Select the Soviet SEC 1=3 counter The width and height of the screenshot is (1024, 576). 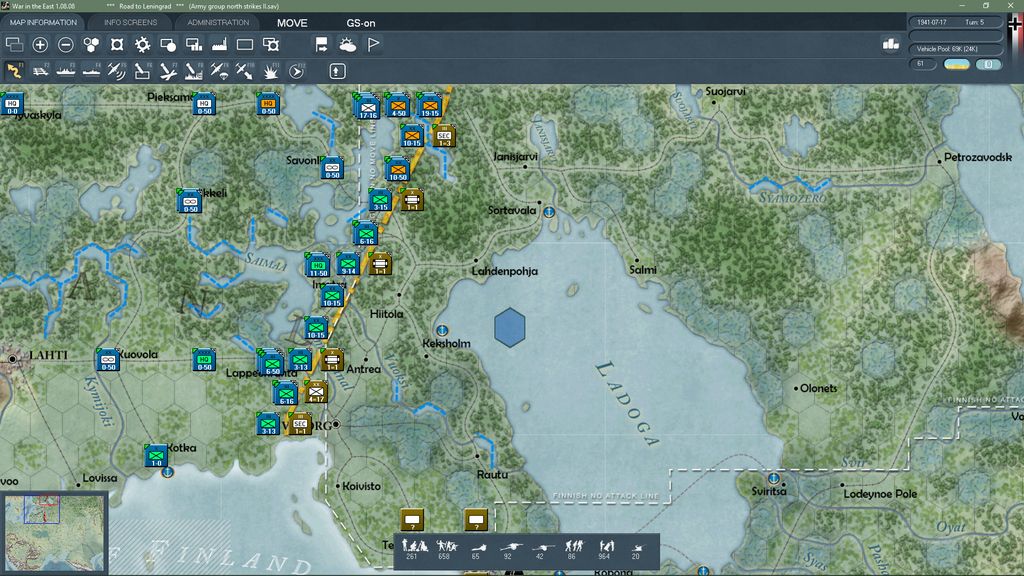point(443,136)
